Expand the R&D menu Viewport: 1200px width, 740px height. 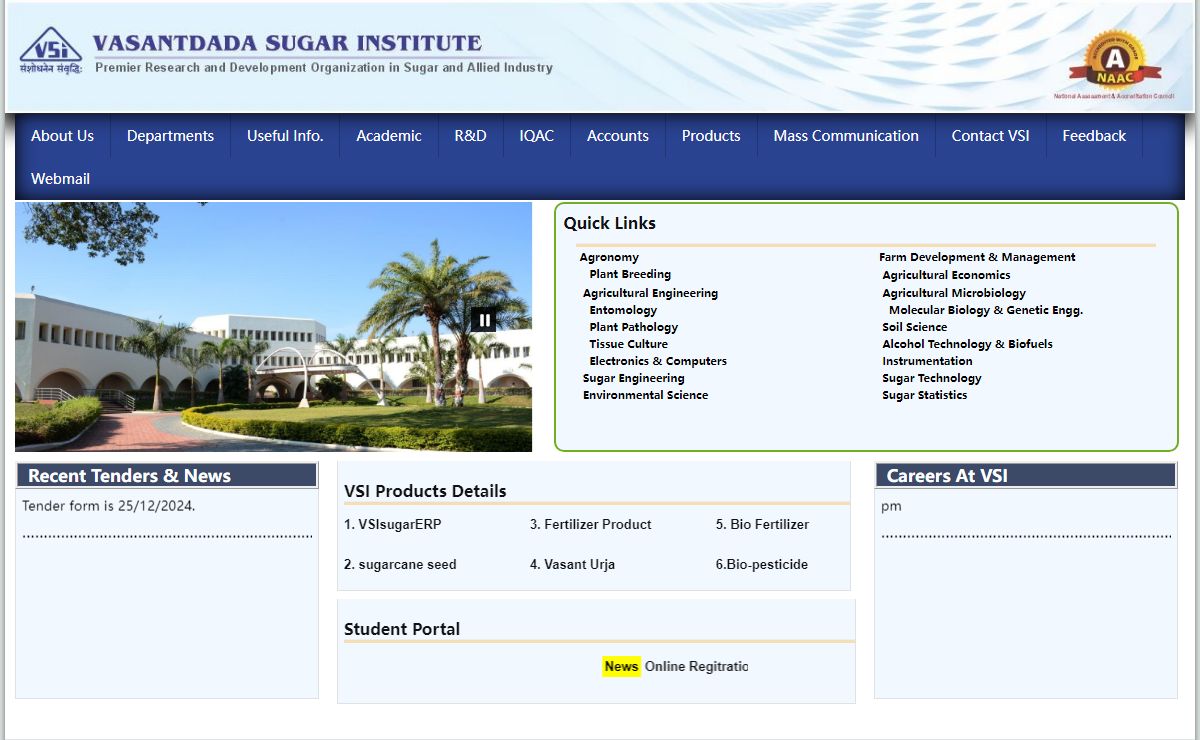(470, 136)
